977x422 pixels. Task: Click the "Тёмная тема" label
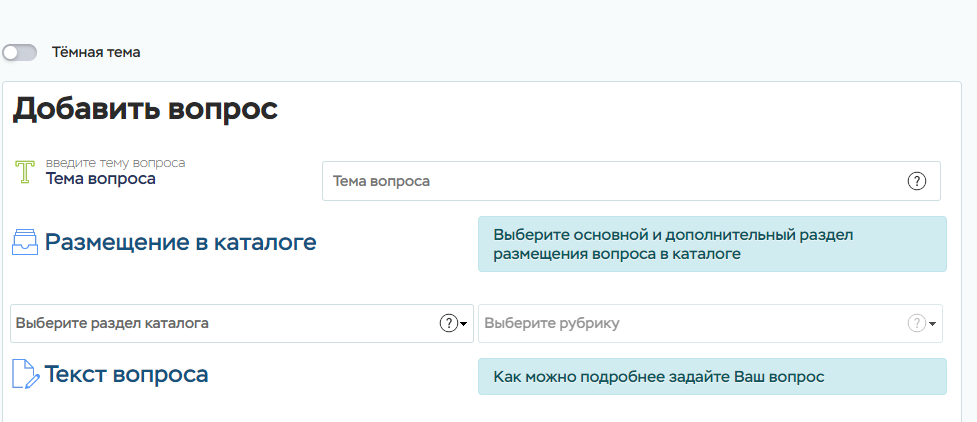click(x=96, y=52)
